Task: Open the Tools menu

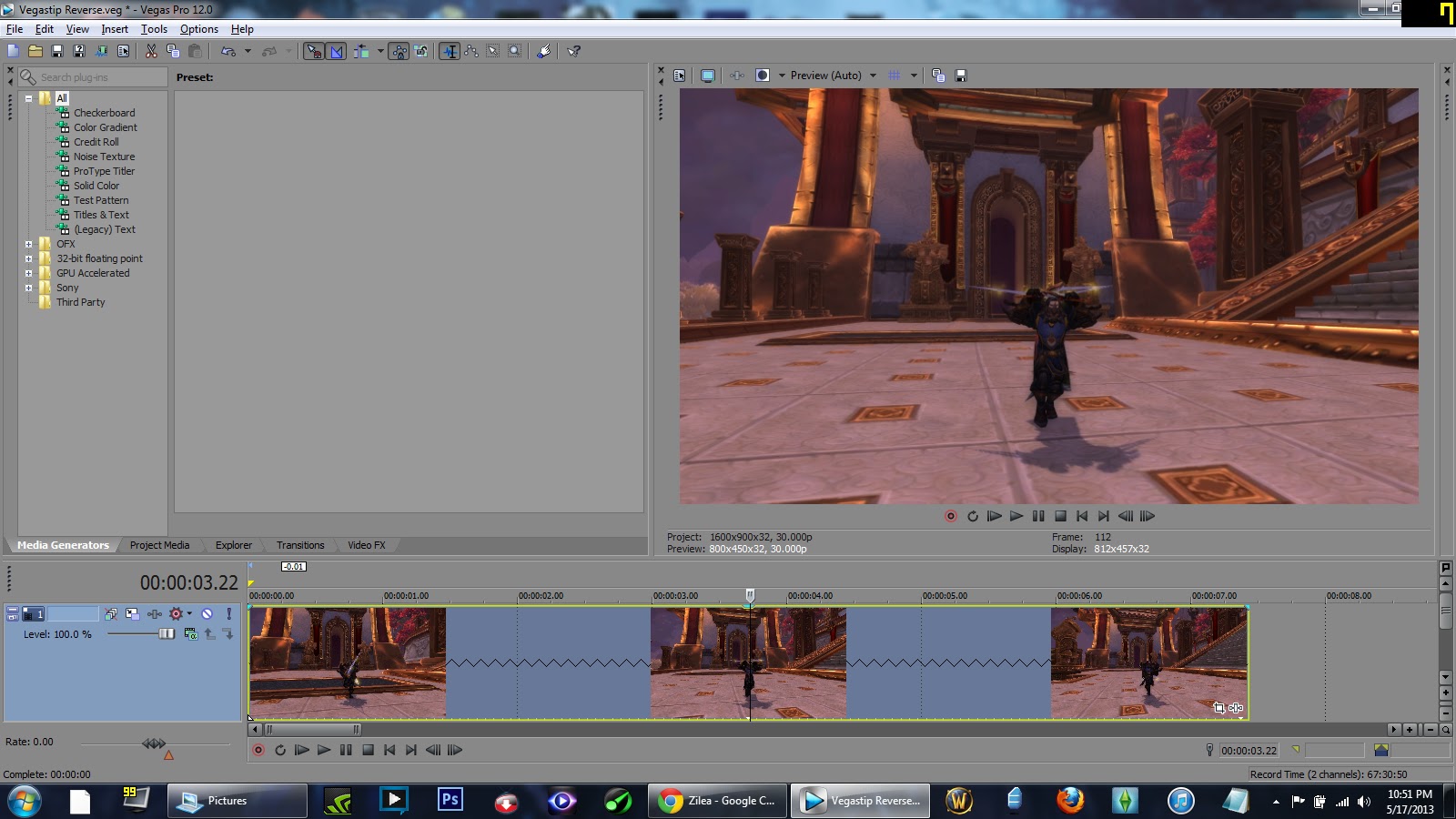Action: pos(154,29)
